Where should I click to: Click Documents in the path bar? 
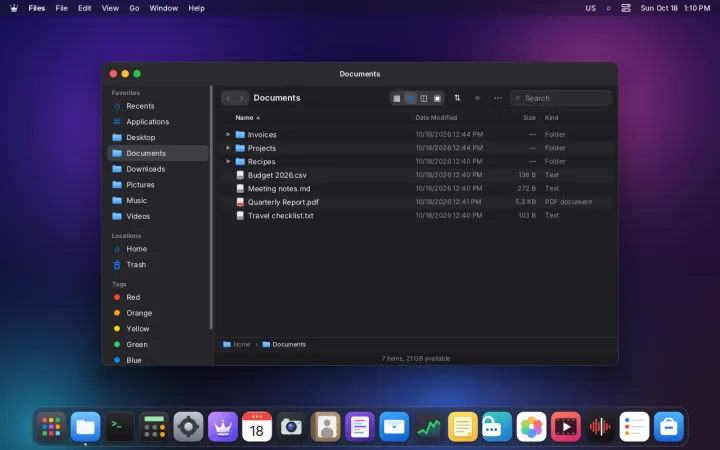pos(284,344)
